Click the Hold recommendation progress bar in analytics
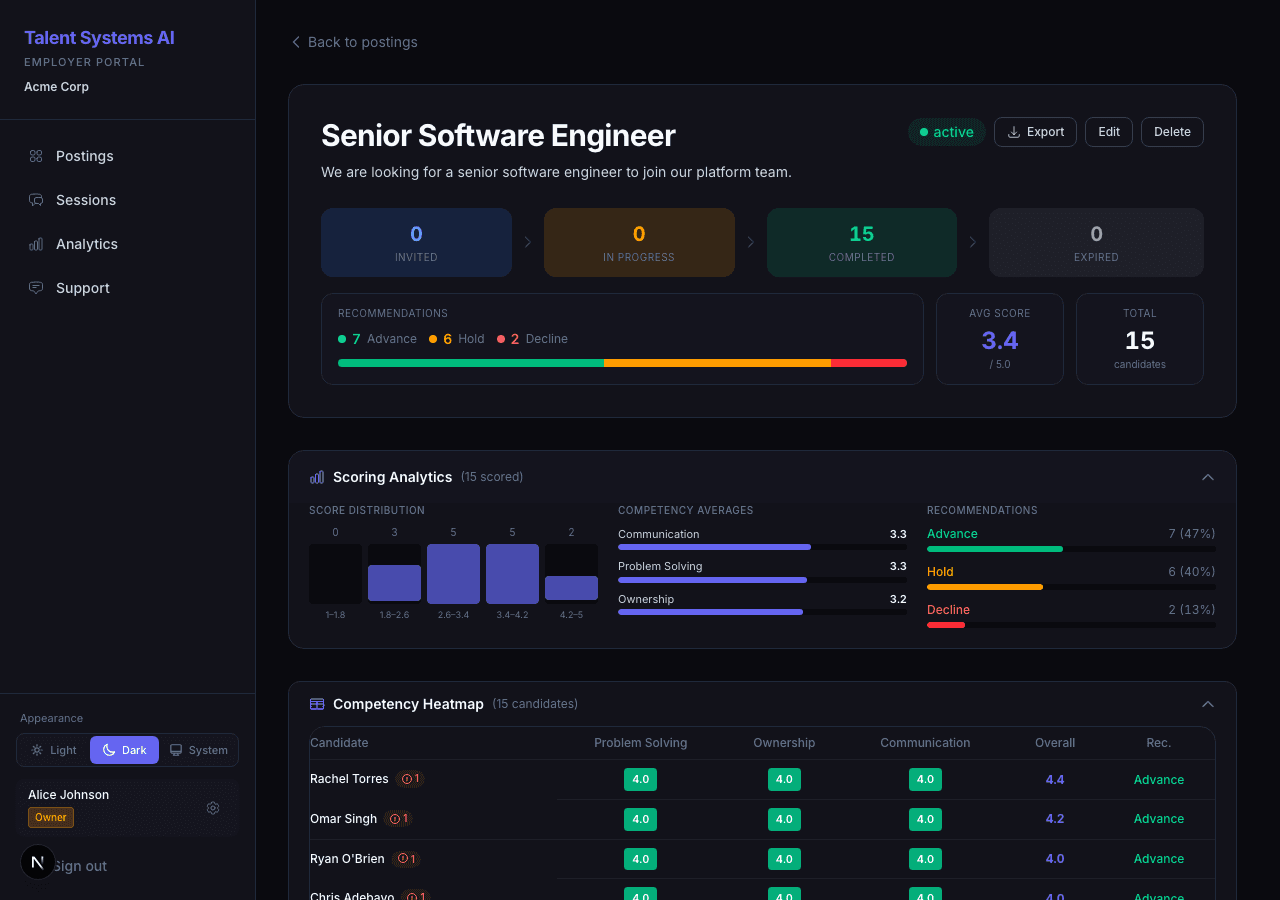 tap(1071, 587)
